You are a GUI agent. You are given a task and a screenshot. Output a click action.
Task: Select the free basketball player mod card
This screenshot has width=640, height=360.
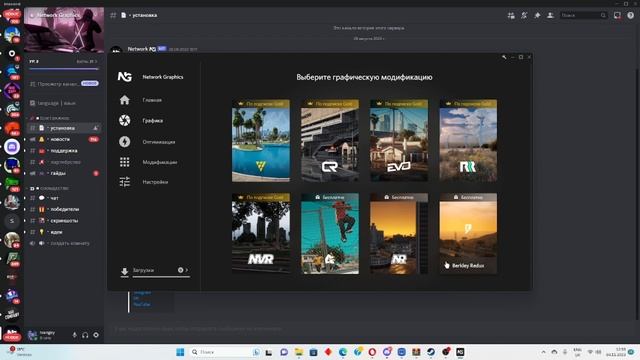point(330,233)
